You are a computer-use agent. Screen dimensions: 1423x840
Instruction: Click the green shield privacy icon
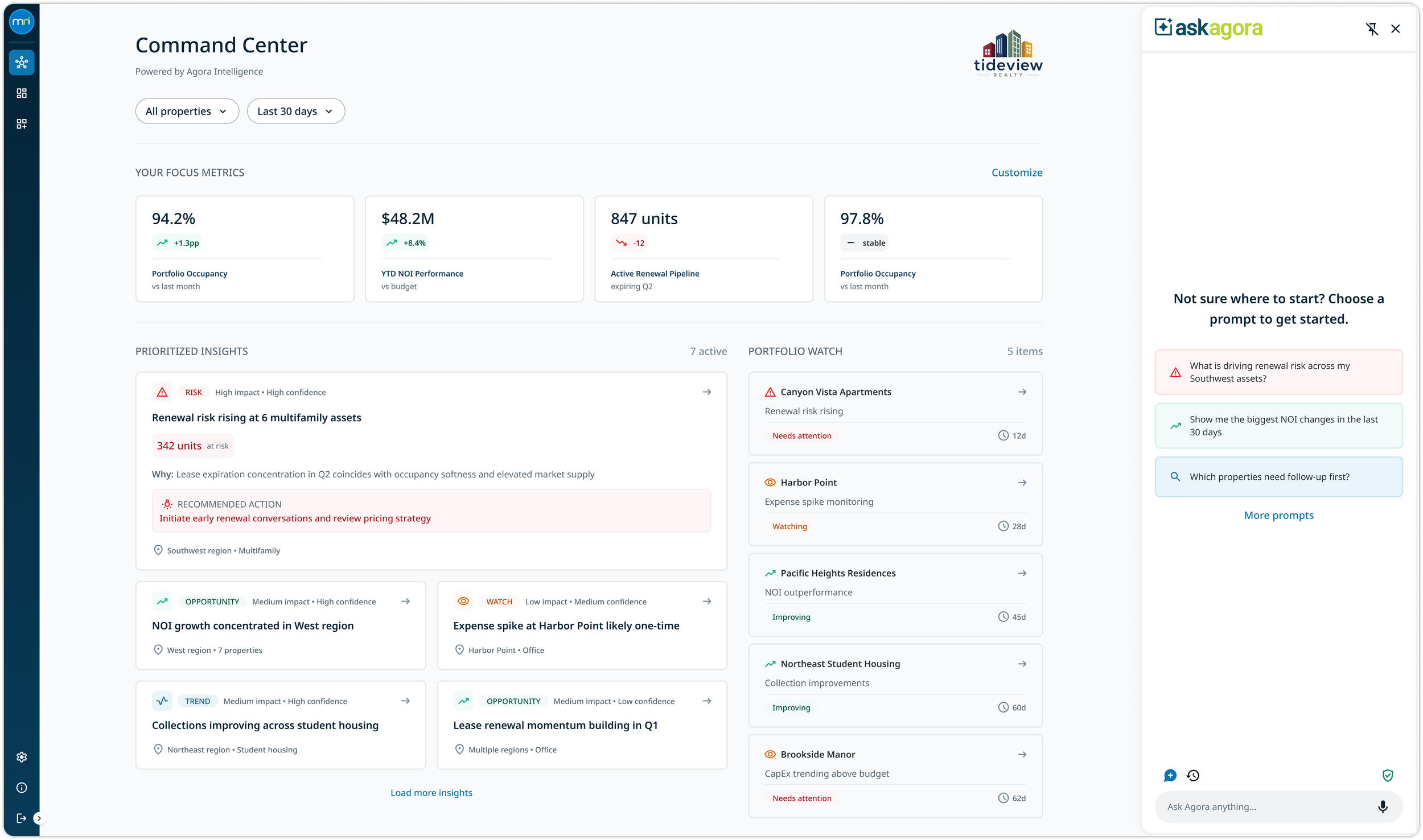coord(1388,775)
